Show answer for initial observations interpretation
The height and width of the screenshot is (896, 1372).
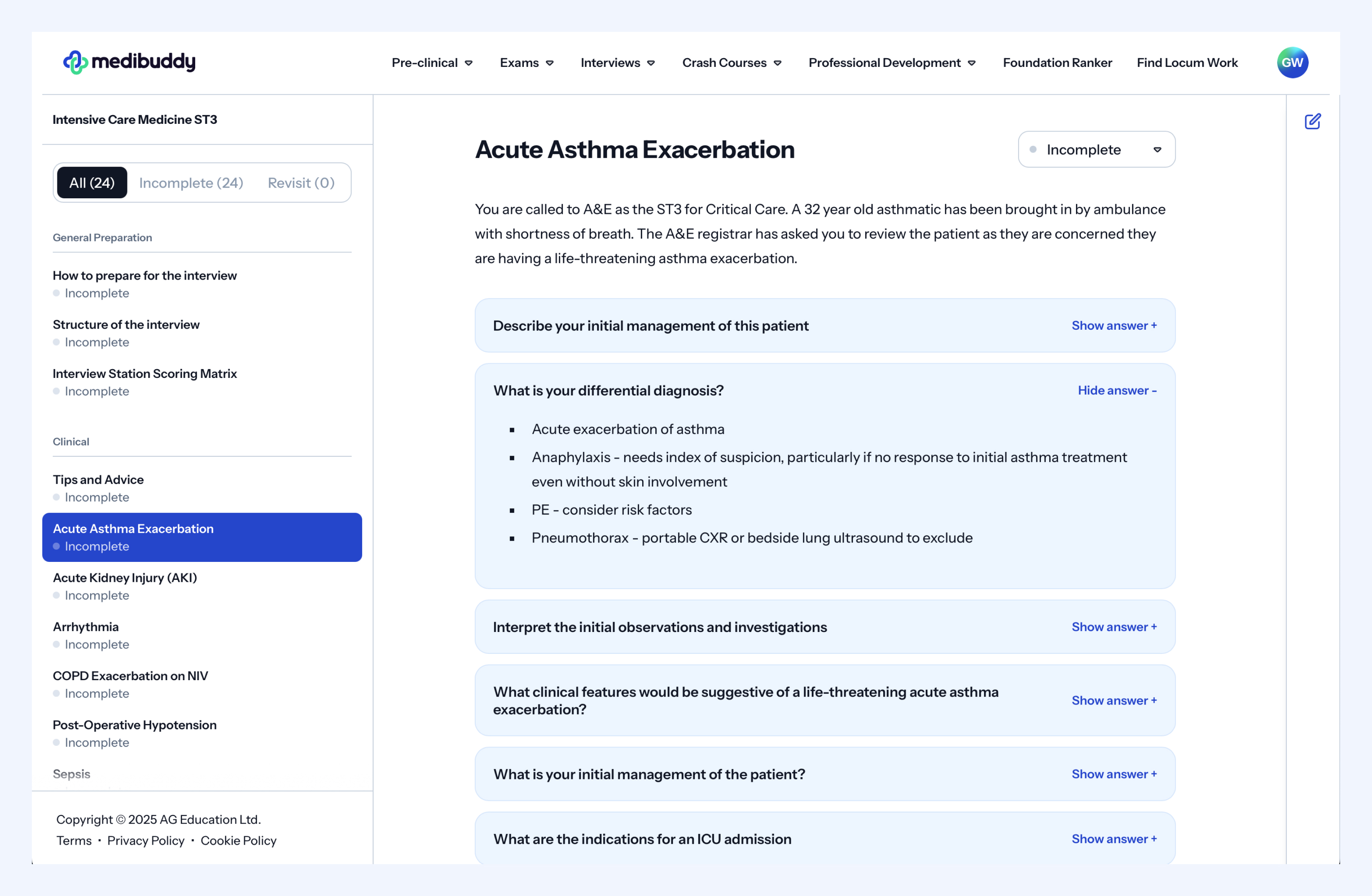(x=1114, y=627)
